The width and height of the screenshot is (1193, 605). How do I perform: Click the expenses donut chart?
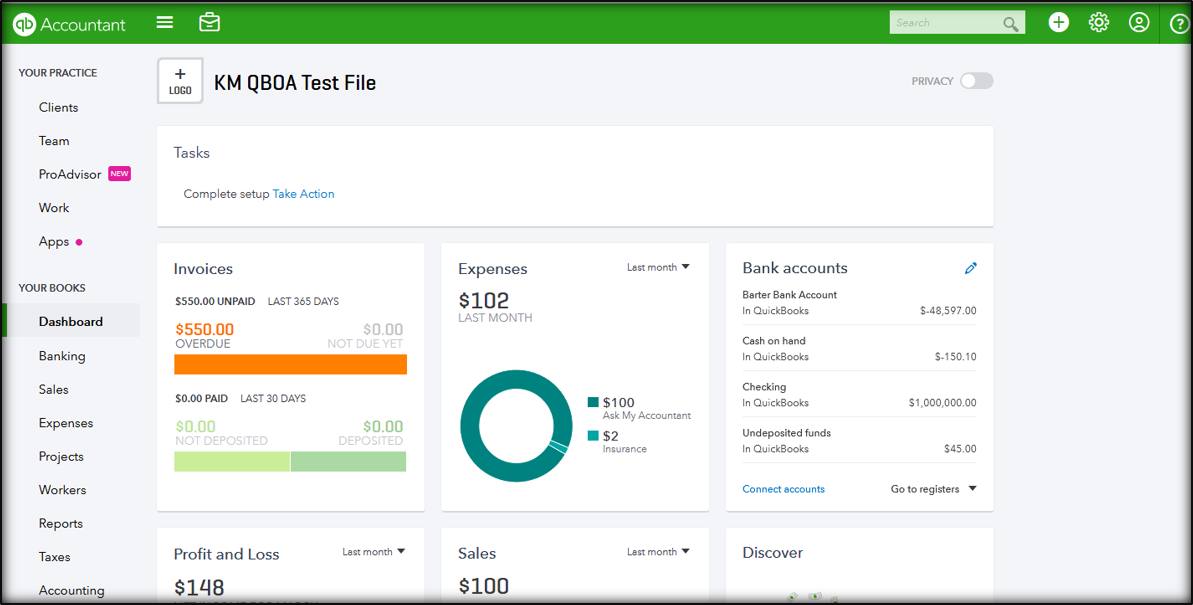coord(517,425)
